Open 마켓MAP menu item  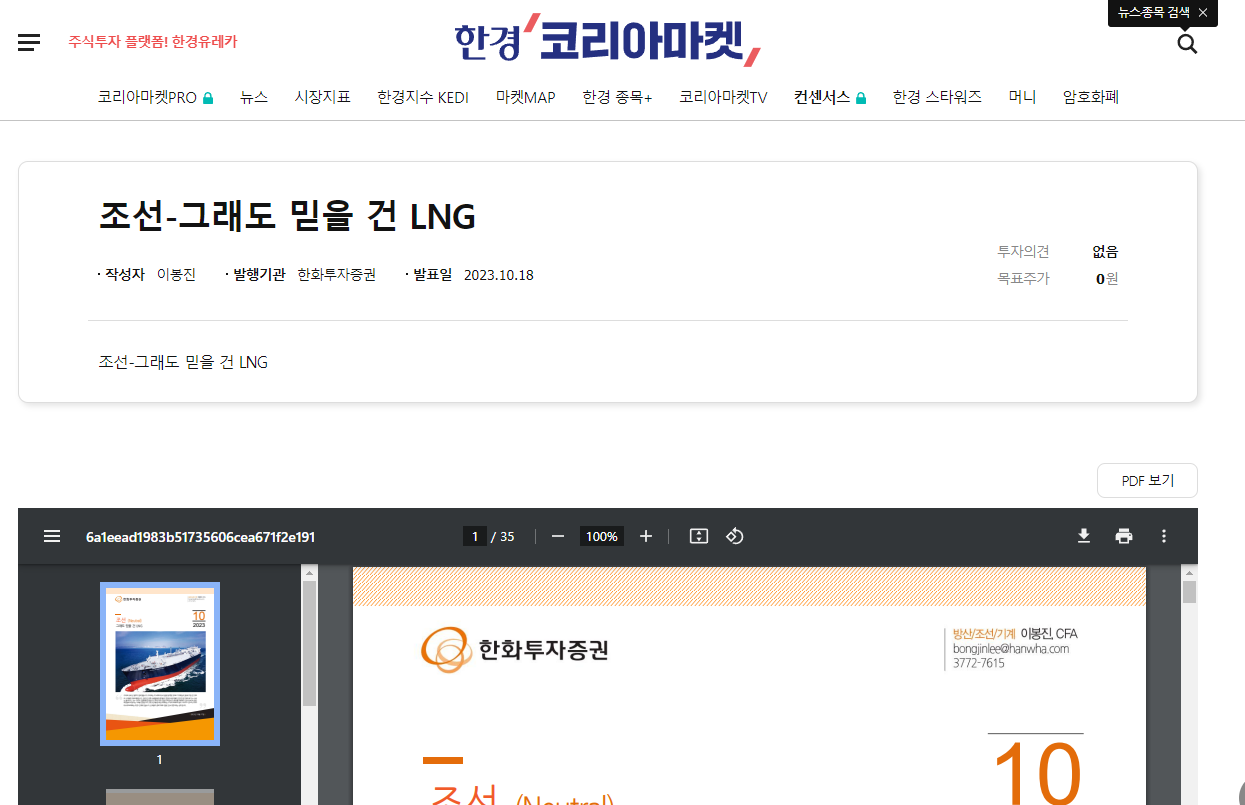point(526,97)
